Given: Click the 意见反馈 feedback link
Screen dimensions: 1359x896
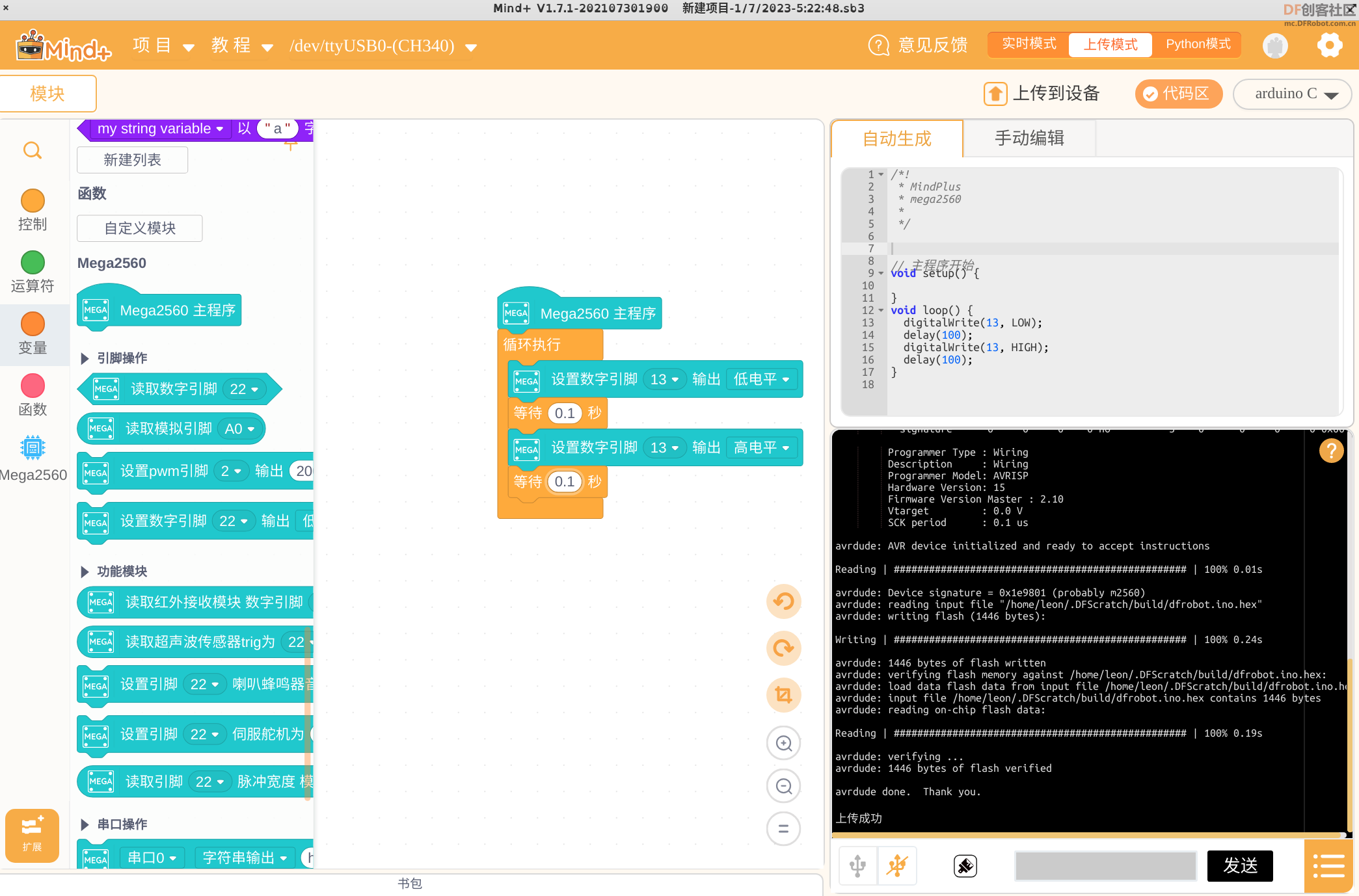Looking at the screenshot, I should click(933, 45).
